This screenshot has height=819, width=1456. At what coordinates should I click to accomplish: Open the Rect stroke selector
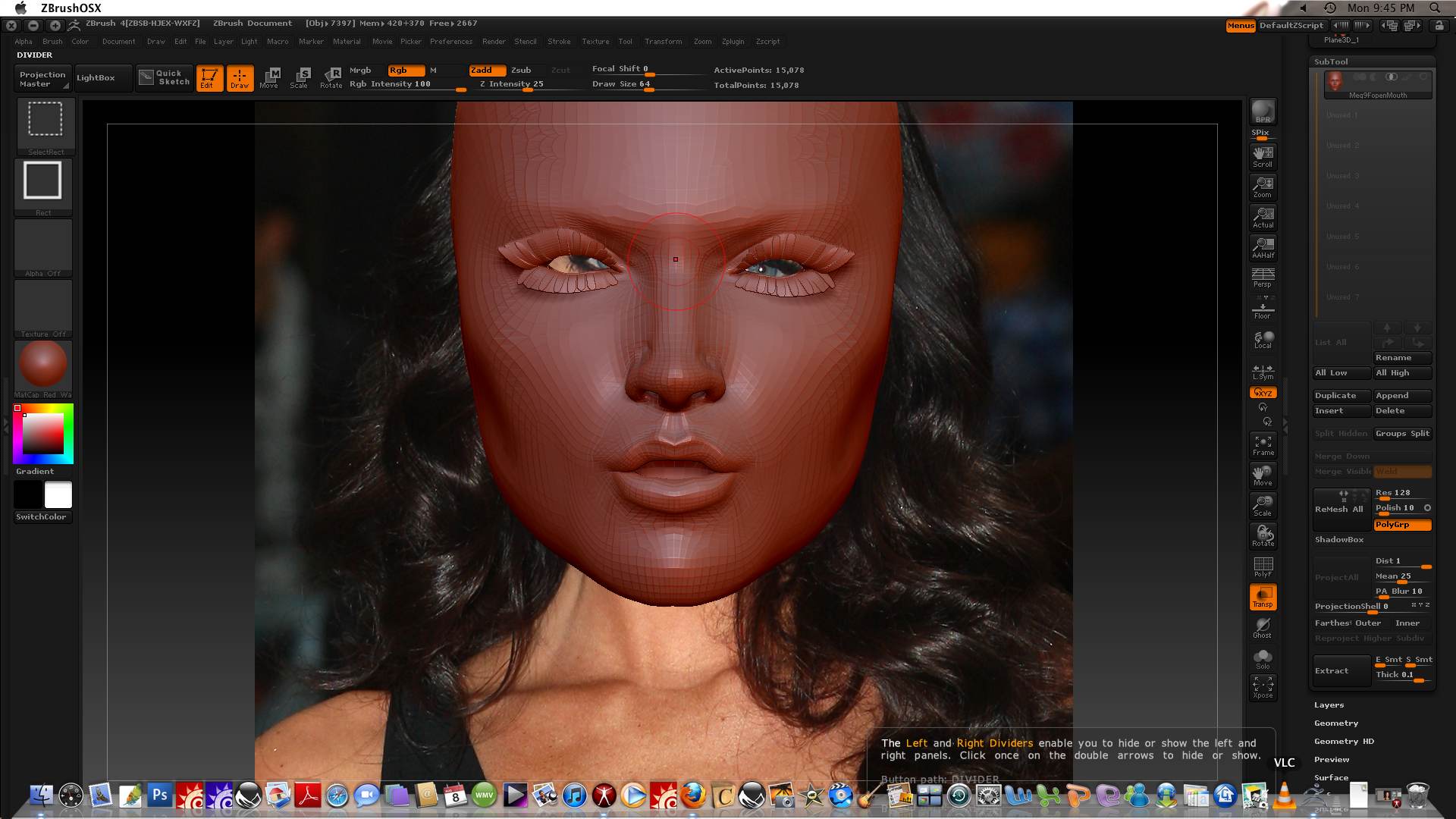[43, 187]
